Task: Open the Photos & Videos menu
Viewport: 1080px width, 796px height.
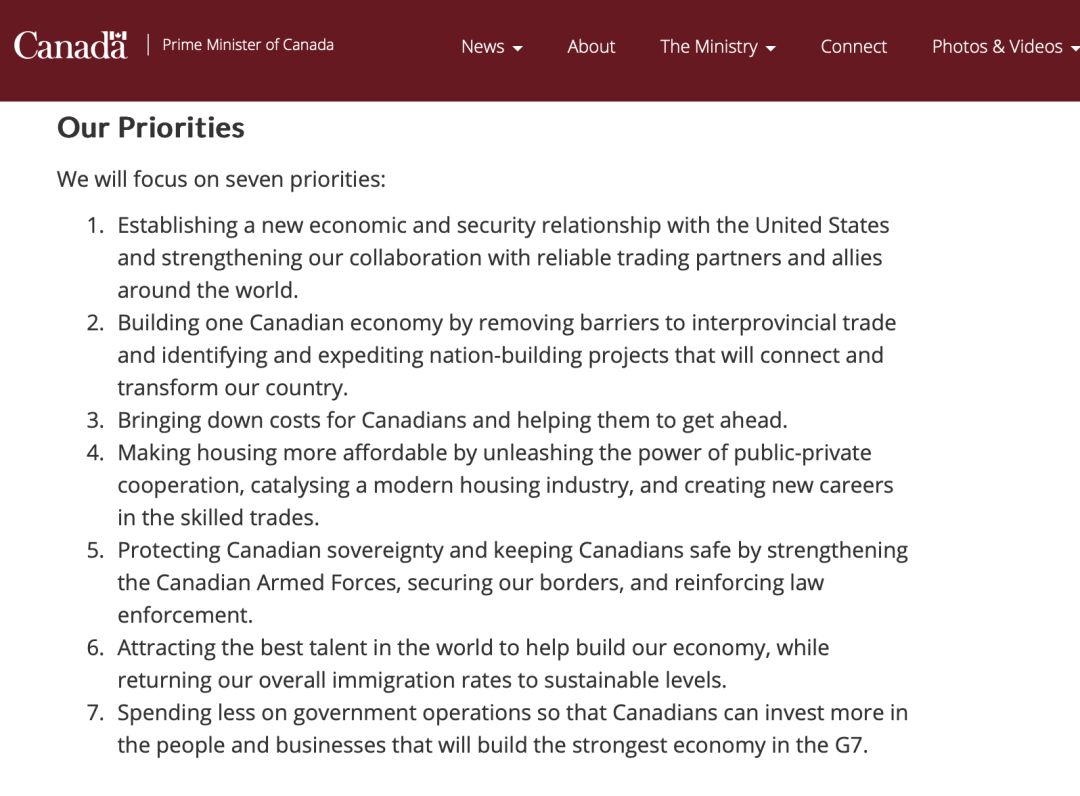Action: click(997, 47)
